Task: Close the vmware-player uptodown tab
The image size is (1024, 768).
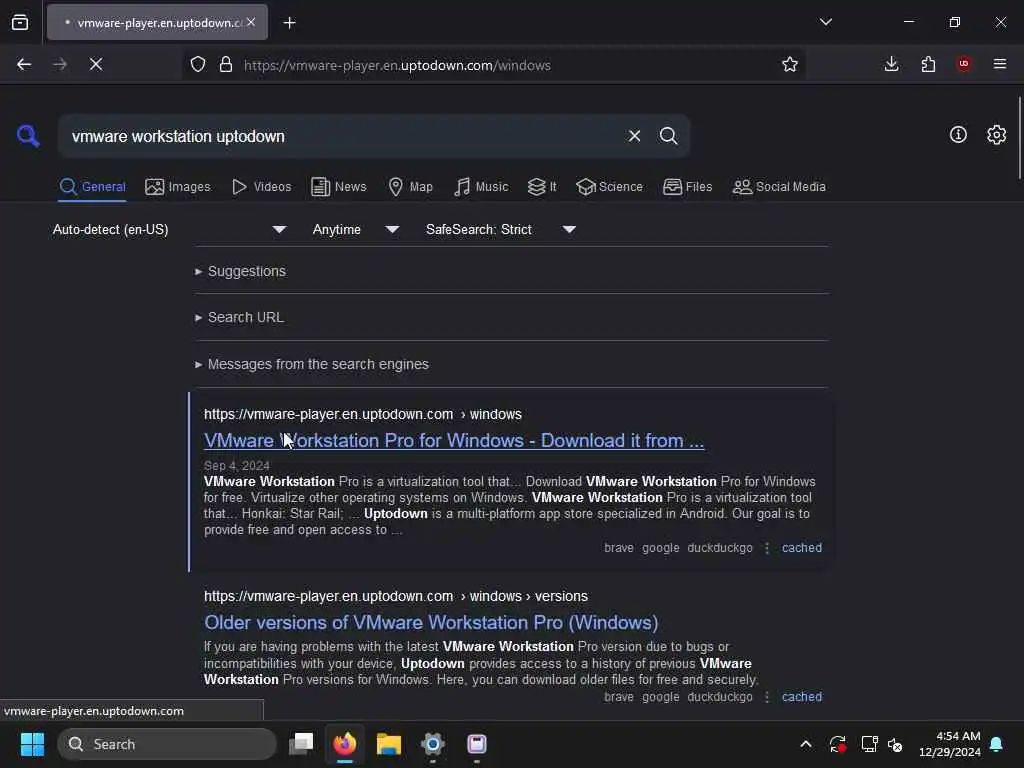Action: tap(251, 22)
